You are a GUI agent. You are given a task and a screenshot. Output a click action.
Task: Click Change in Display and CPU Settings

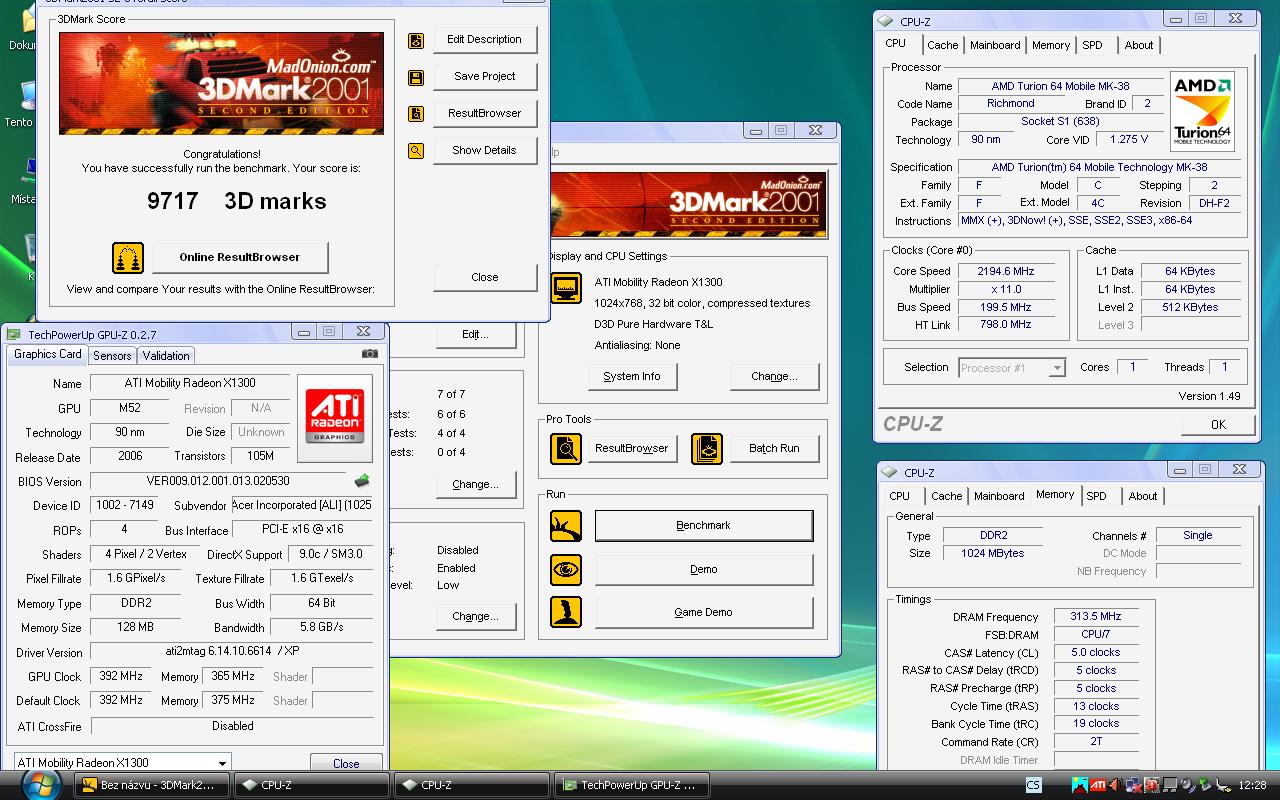[x=775, y=377]
